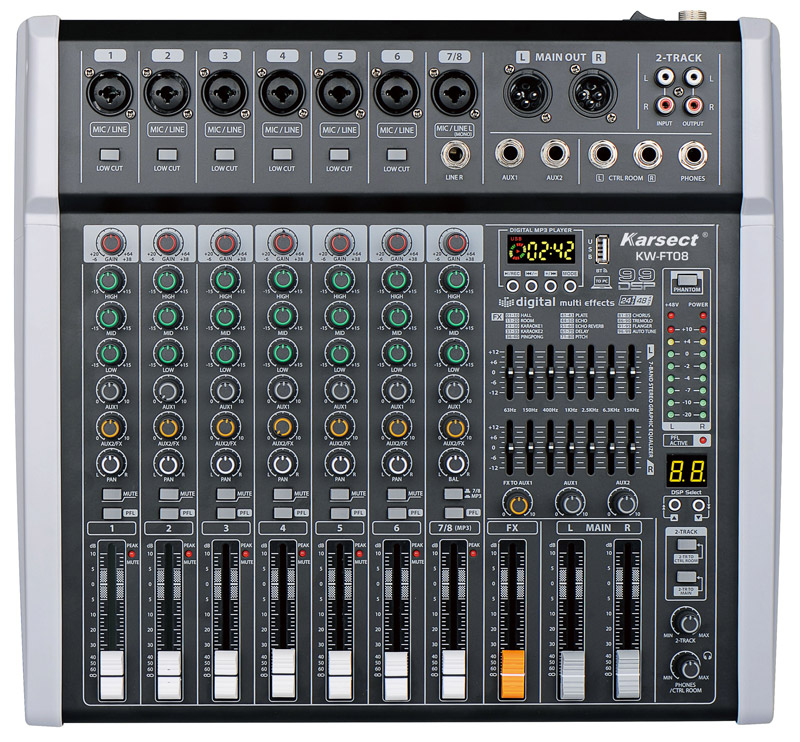The image size is (800, 742).
Task: Click the channel 7/8 MIC/LINE L combo jack
Action: click(454, 93)
